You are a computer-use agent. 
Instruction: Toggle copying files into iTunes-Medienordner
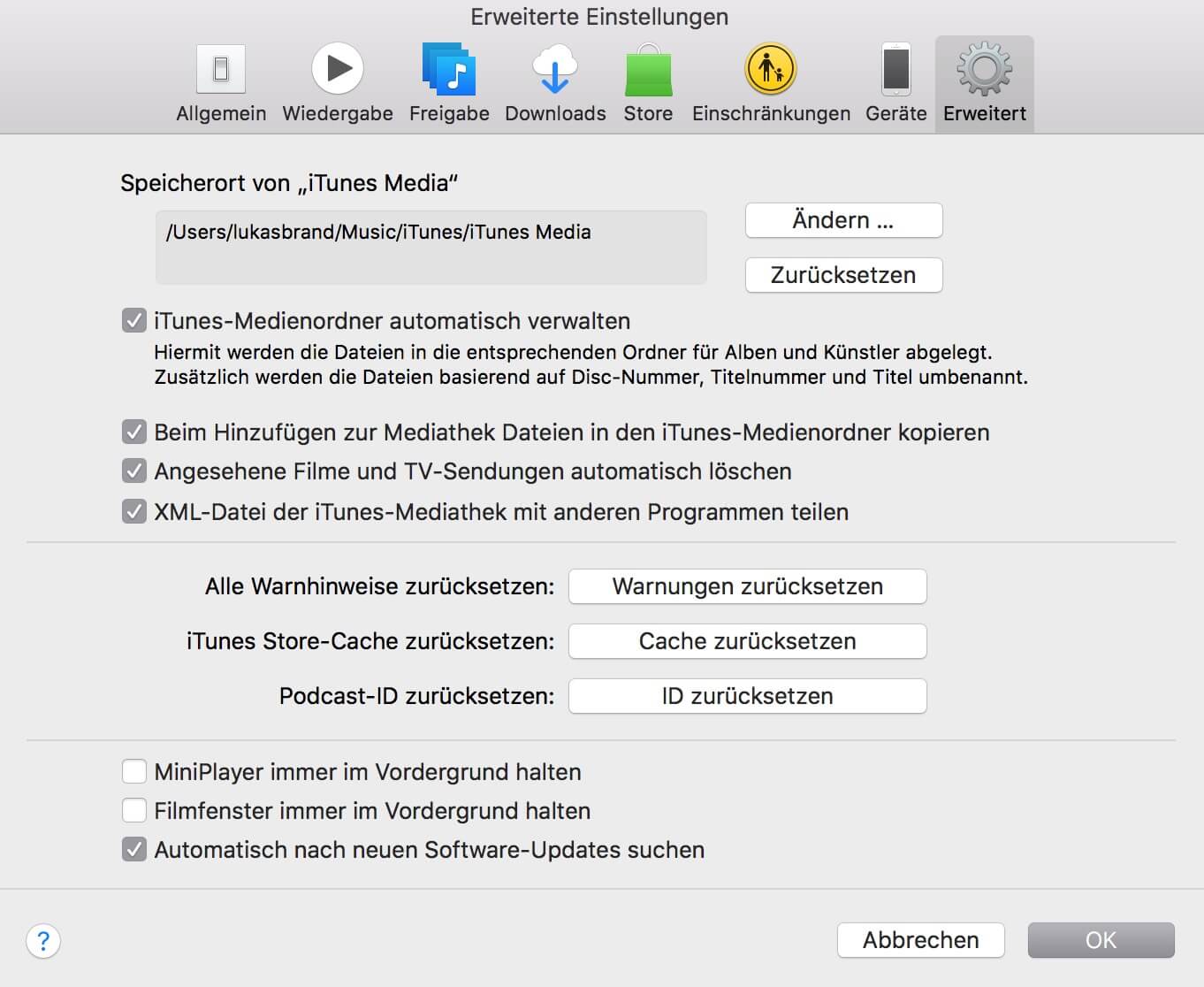tap(134, 432)
